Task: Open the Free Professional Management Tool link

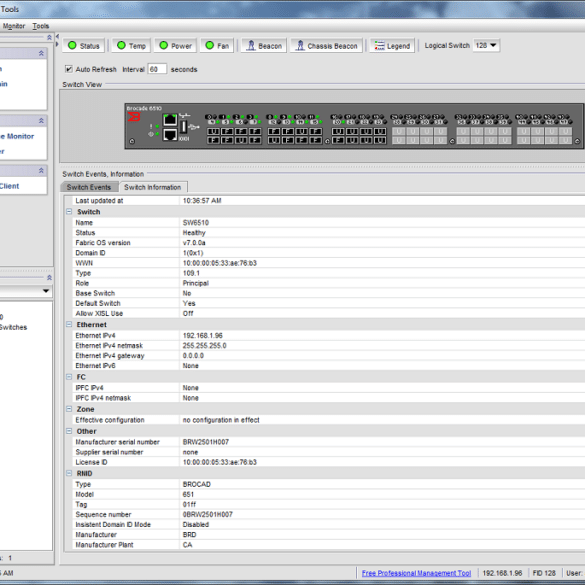Action: click(416, 573)
